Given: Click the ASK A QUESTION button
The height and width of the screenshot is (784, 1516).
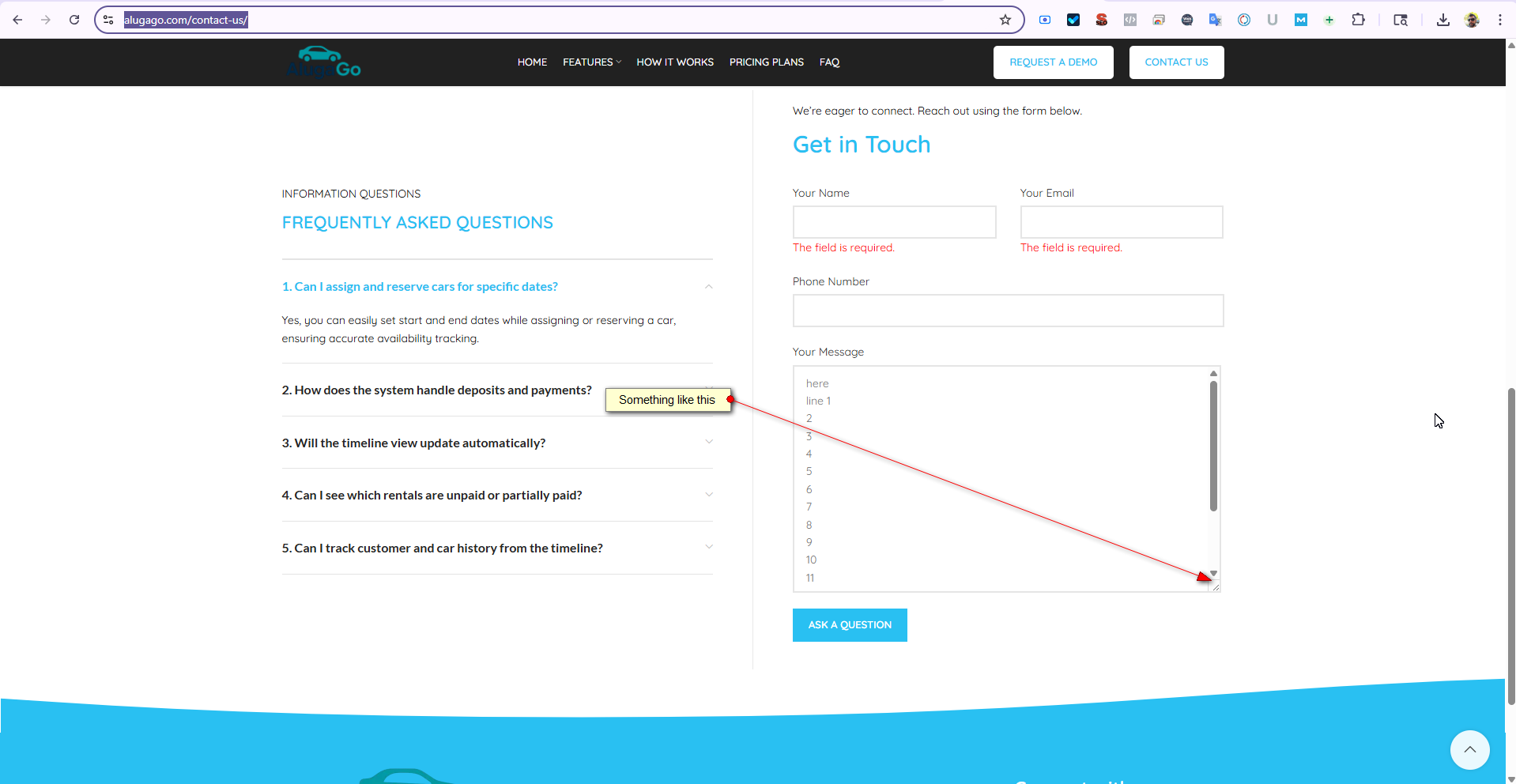Looking at the screenshot, I should pos(849,625).
